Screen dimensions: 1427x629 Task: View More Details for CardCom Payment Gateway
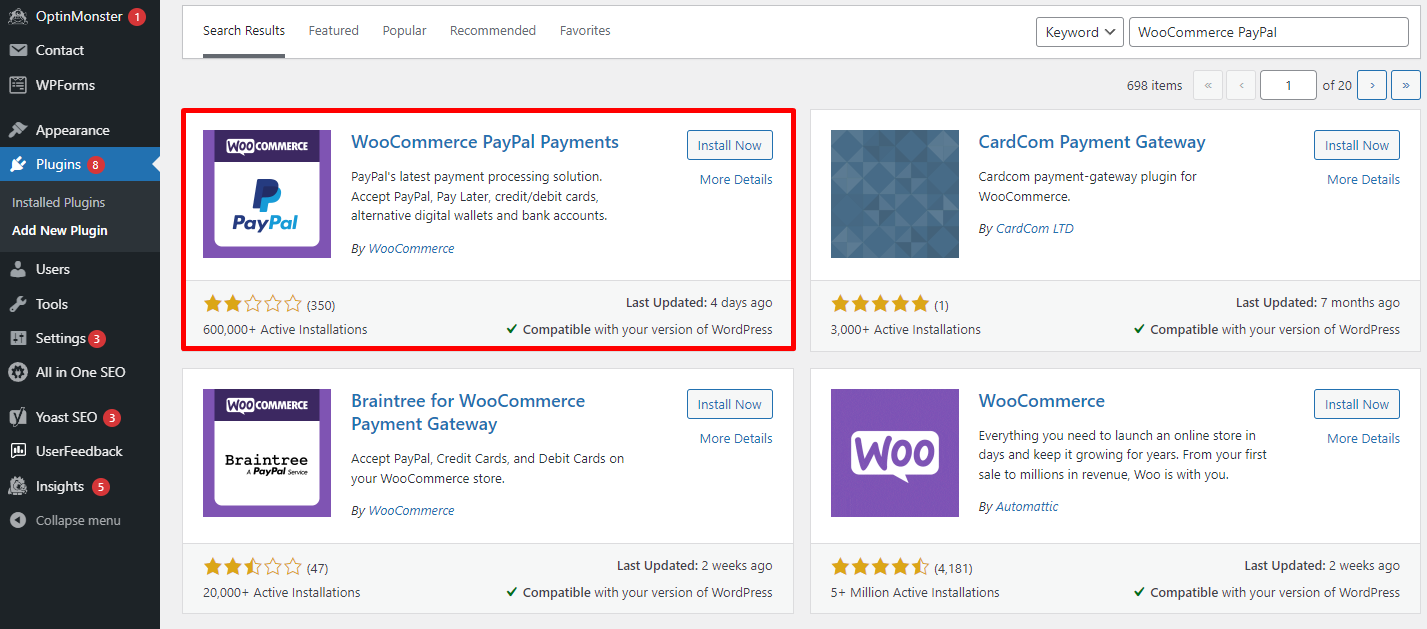(x=1364, y=180)
